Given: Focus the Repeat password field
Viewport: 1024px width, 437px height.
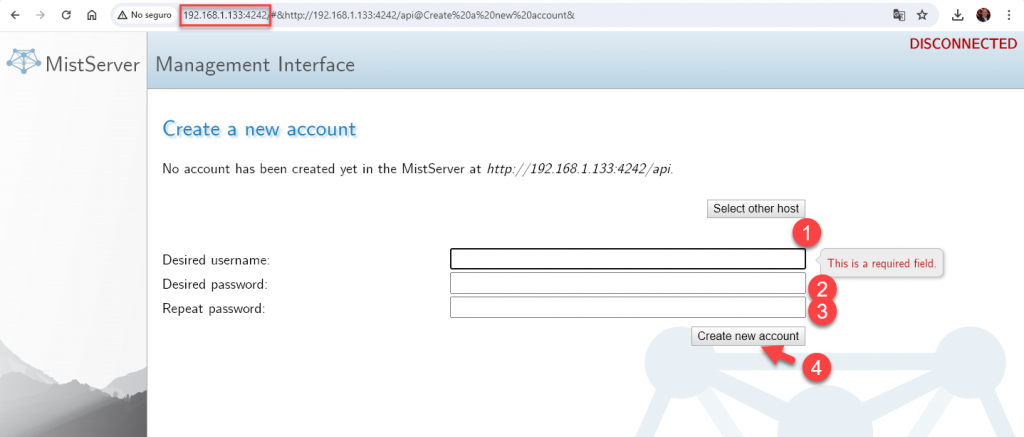Looking at the screenshot, I should (x=627, y=308).
